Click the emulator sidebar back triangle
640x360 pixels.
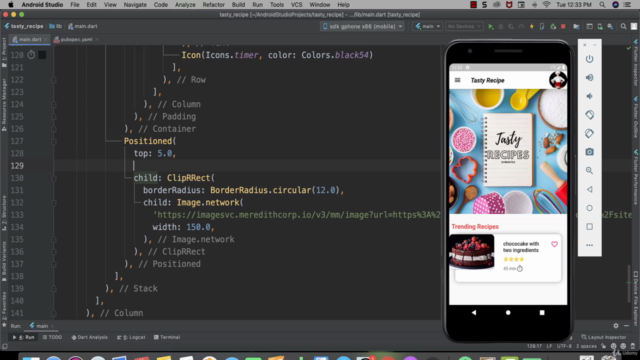(x=589, y=189)
